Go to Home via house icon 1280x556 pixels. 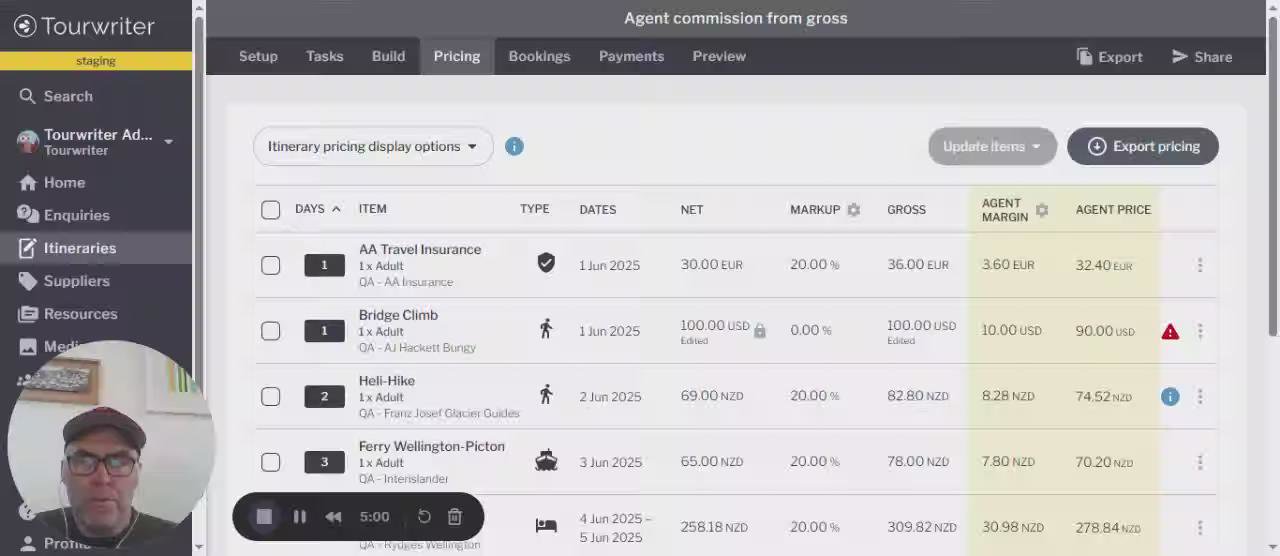tap(27, 183)
